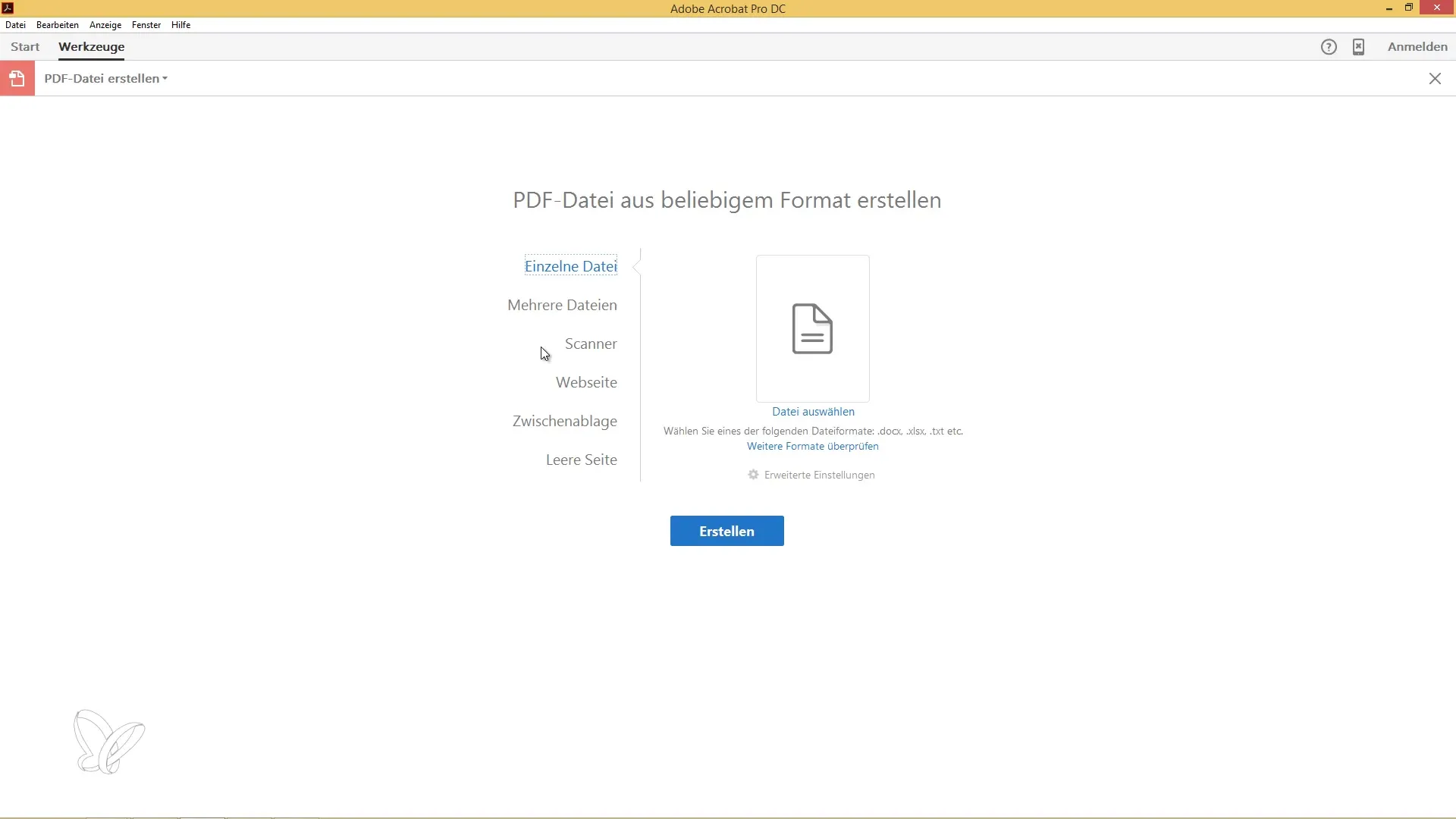The image size is (1456, 819).
Task: Choose the Webseite source option
Action: [x=586, y=382]
